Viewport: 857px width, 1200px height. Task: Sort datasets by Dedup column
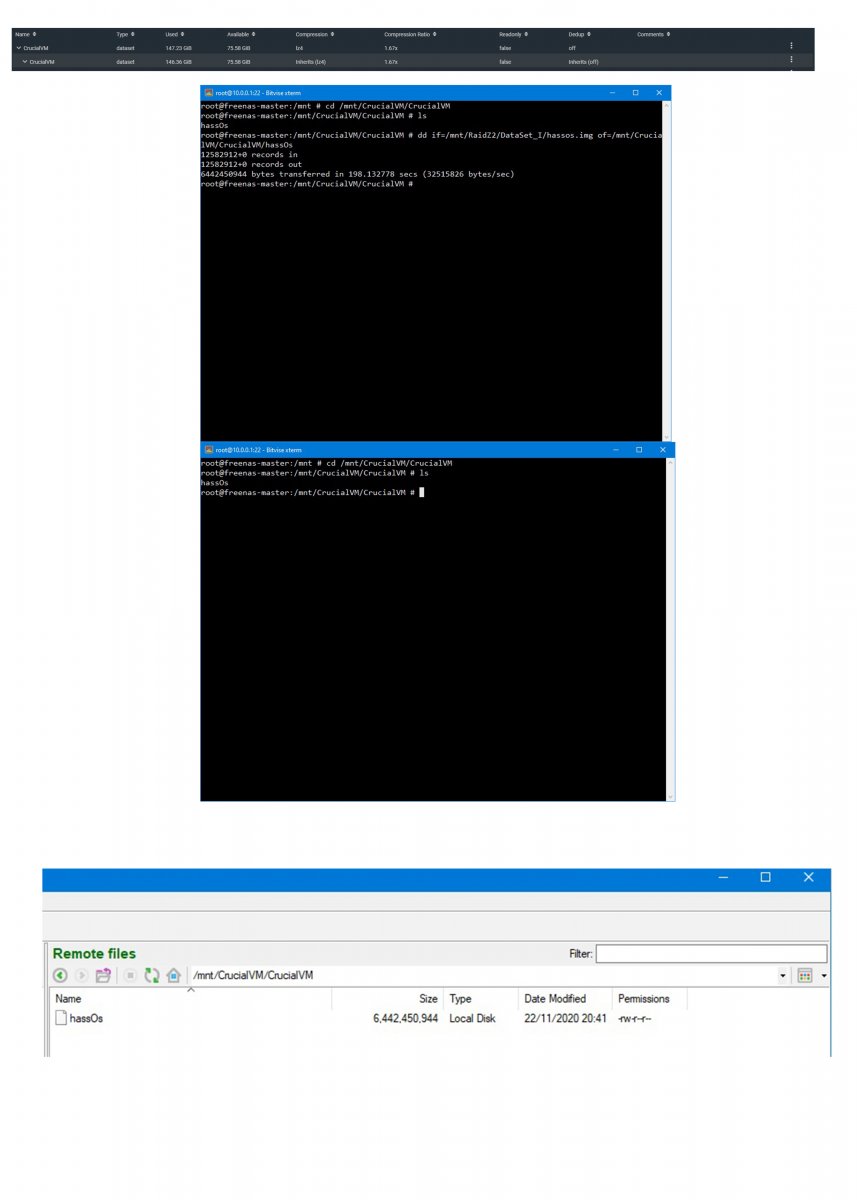pyautogui.click(x=578, y=34)
